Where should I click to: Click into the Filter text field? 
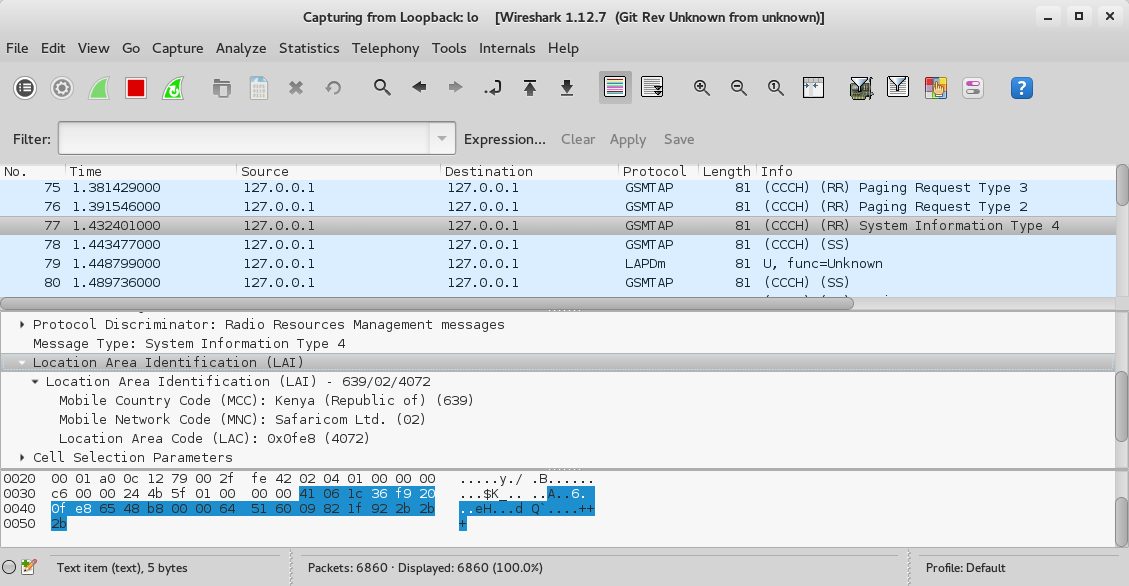245,138
